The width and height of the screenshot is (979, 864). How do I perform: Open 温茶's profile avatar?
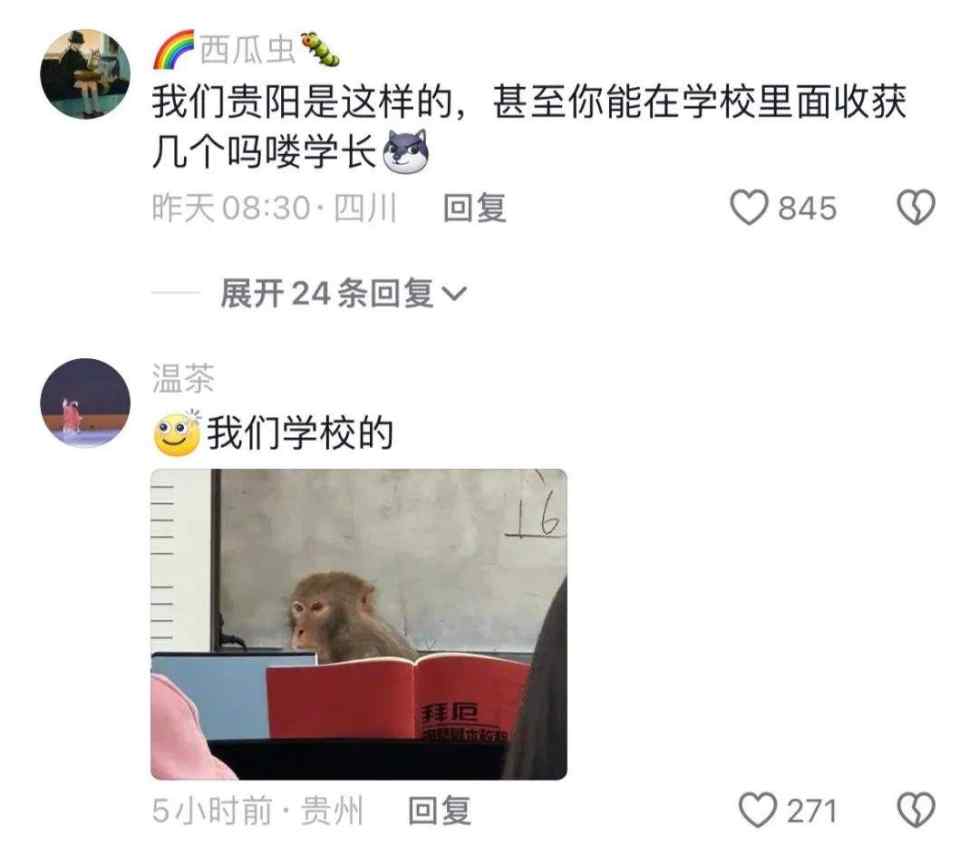point(86,403)
